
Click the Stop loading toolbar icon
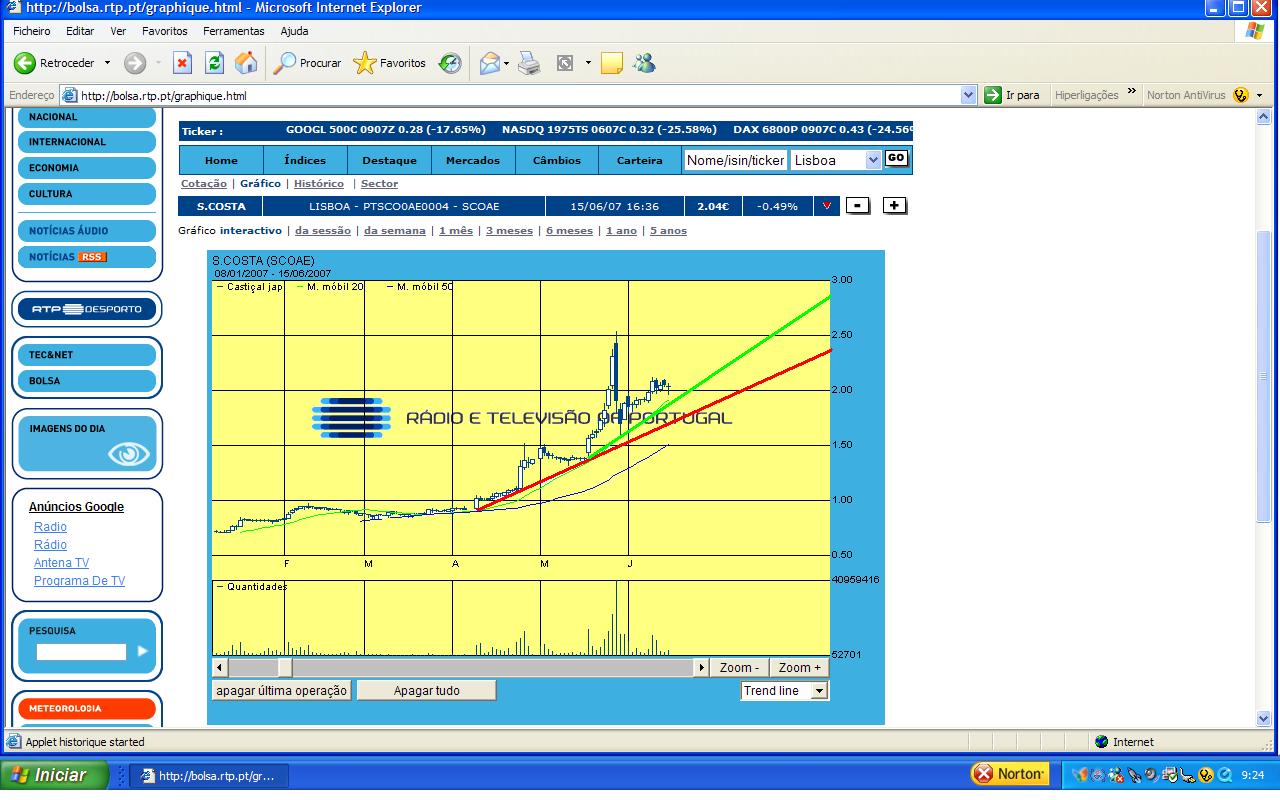pyautogui.click(x=182, y=63)
